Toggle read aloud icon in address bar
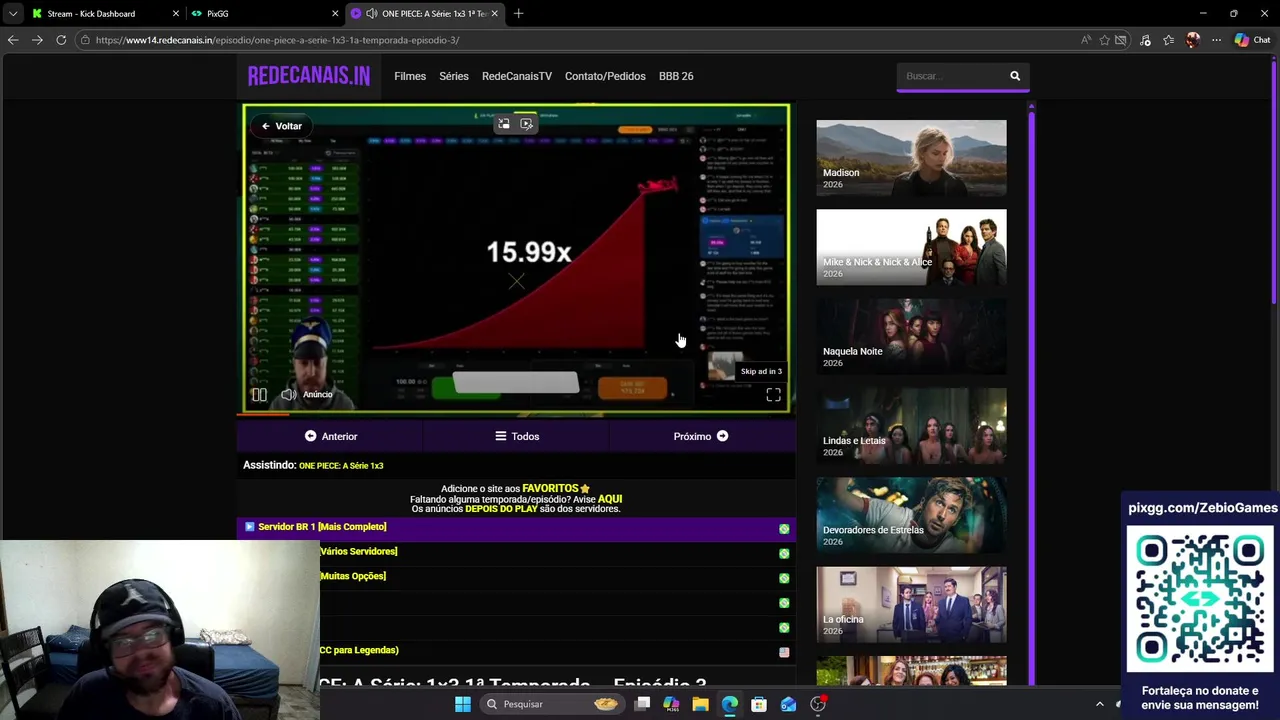Image resolution: width=1280 pixels, height=720 pixels. (1086, 40)
